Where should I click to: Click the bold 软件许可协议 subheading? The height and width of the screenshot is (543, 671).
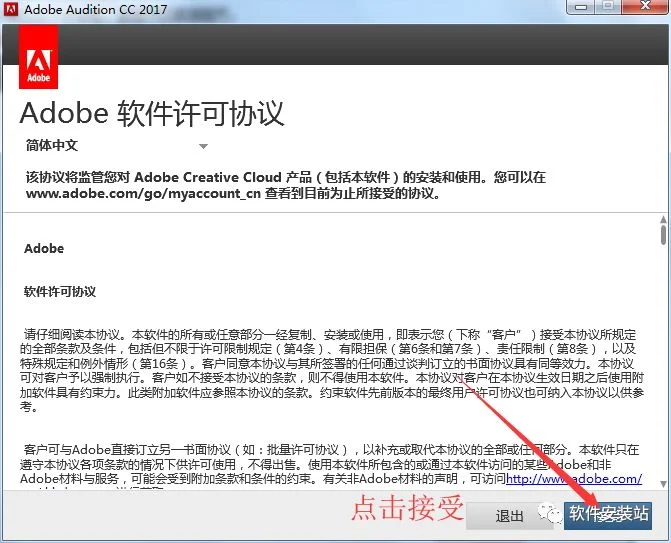pyautogui.click(x=60, y=292)
